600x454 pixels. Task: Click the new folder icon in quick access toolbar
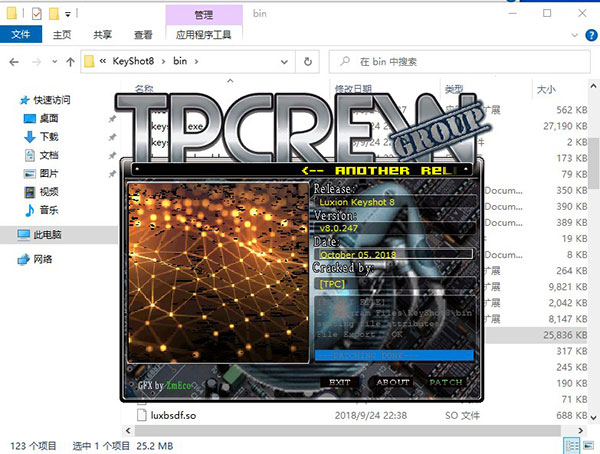pos(54,15)
